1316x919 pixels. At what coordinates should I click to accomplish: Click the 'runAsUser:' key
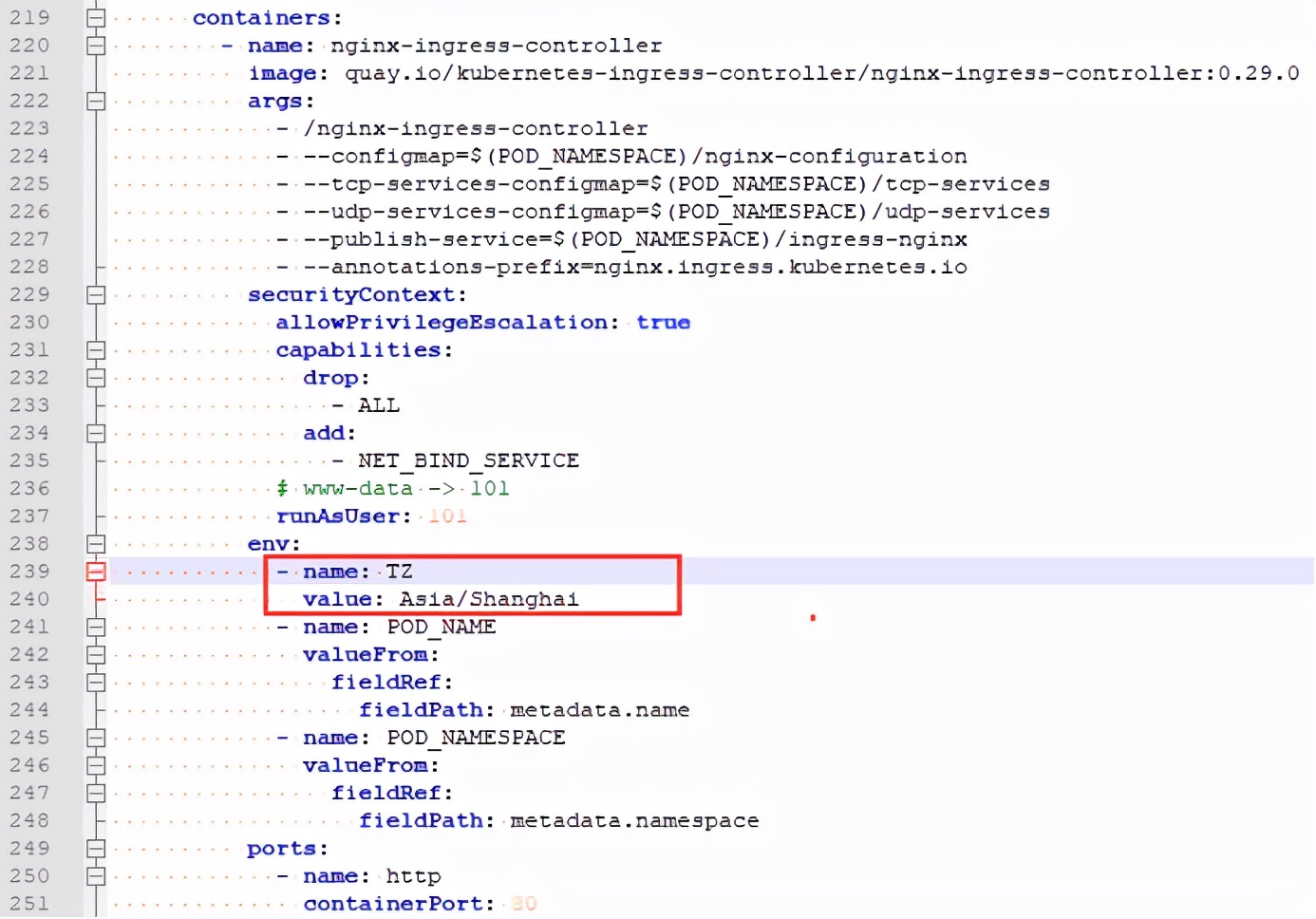click(344, 516)
